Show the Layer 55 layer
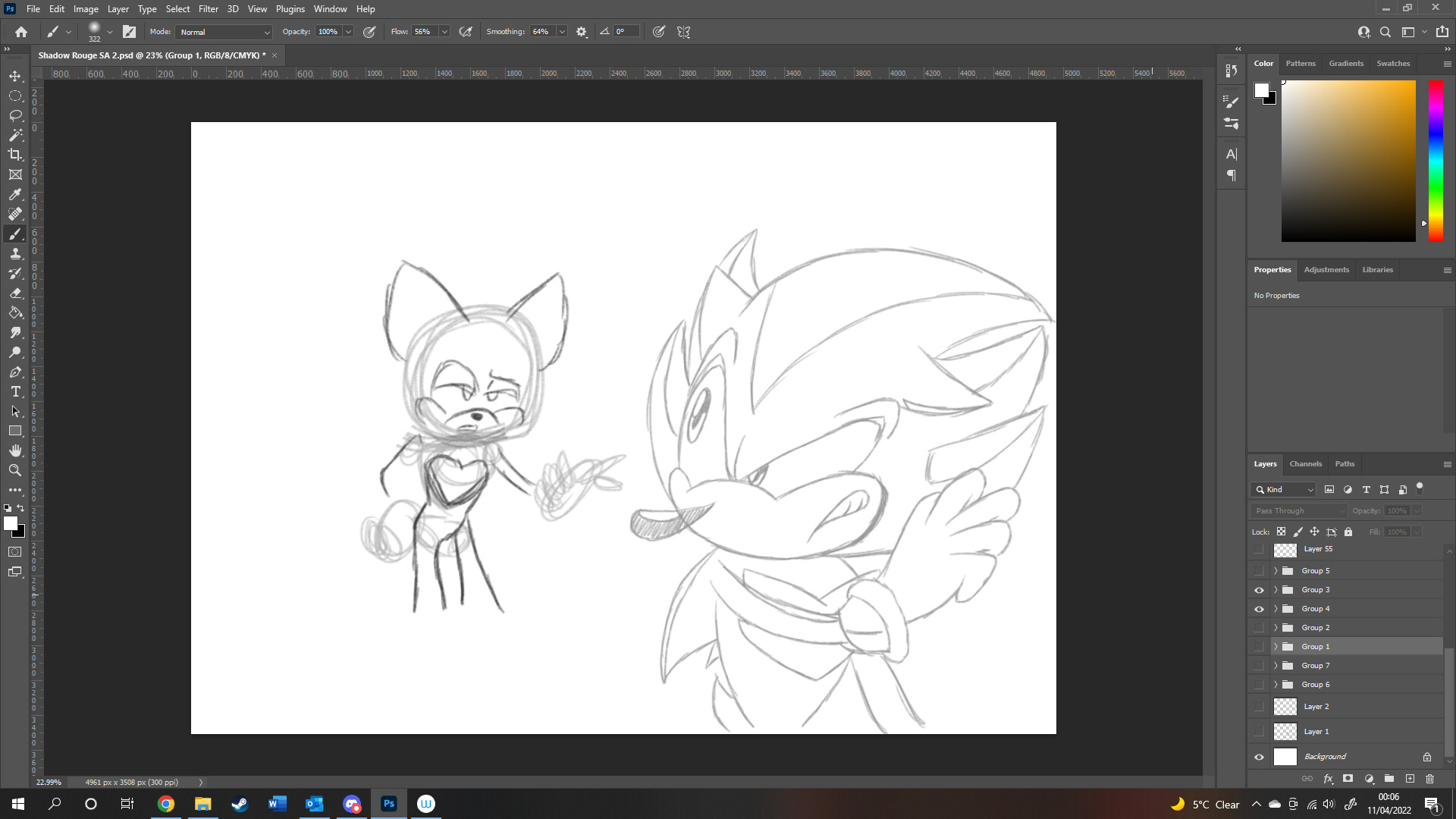The width and height of the screenshot is (1456, 819). pyautogui.click(x=1259, y=548)
